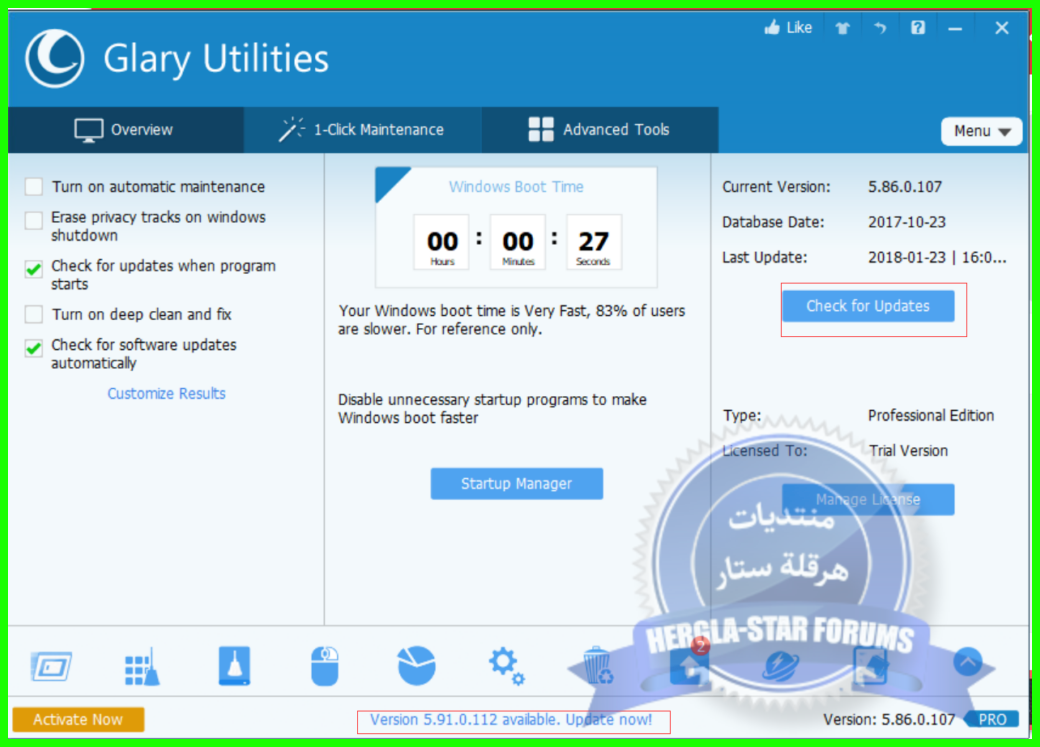Minimize the Glary Utilities window

[x=955, y=29]
